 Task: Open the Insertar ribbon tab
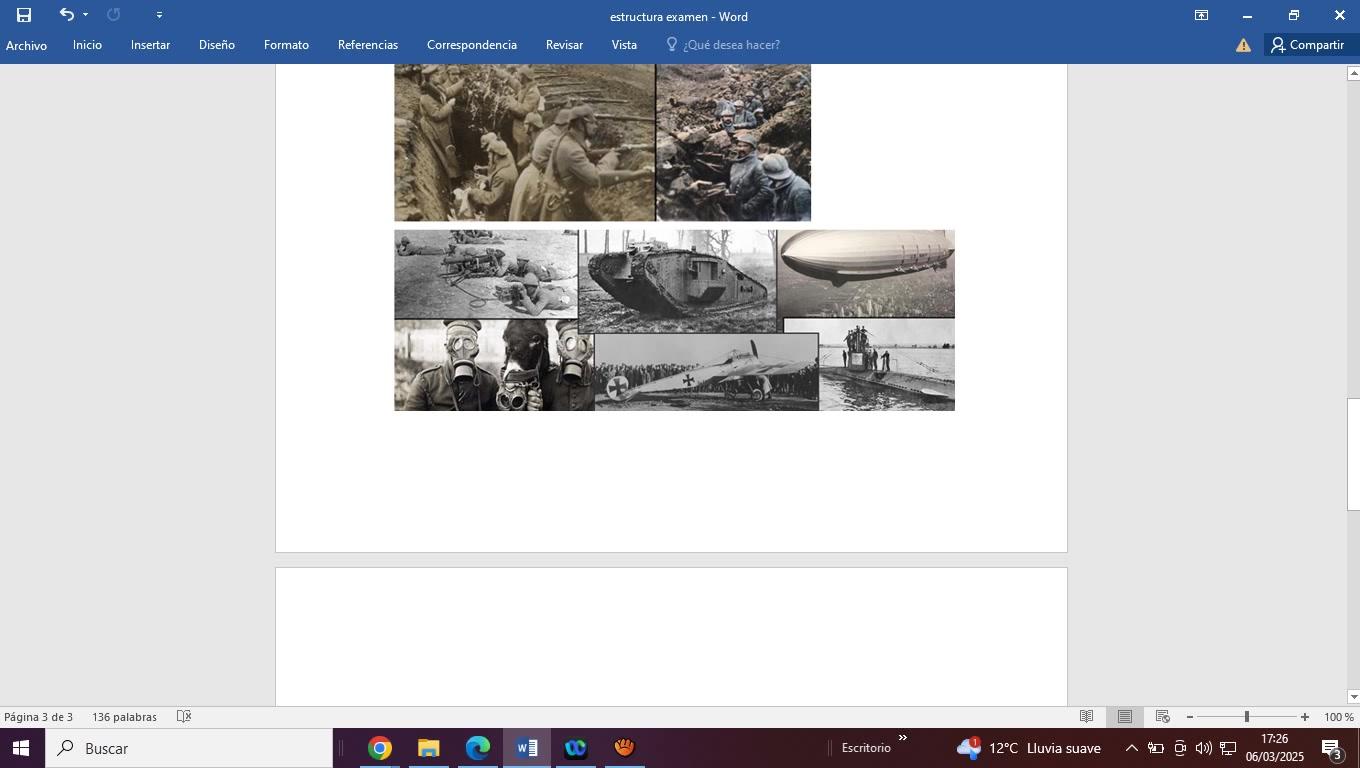(150, 45)
